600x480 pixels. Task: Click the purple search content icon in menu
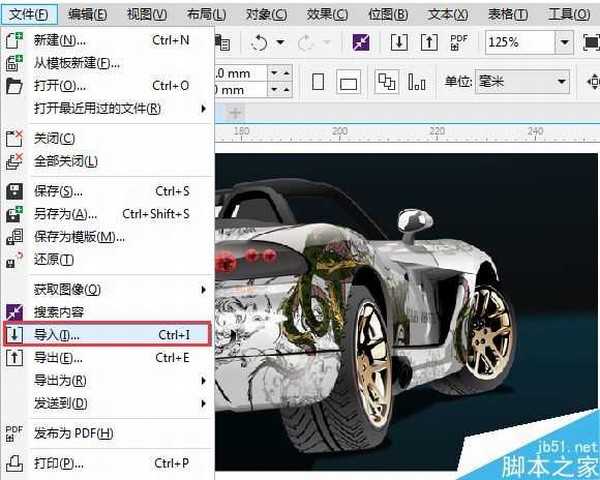tap(14, 312)
